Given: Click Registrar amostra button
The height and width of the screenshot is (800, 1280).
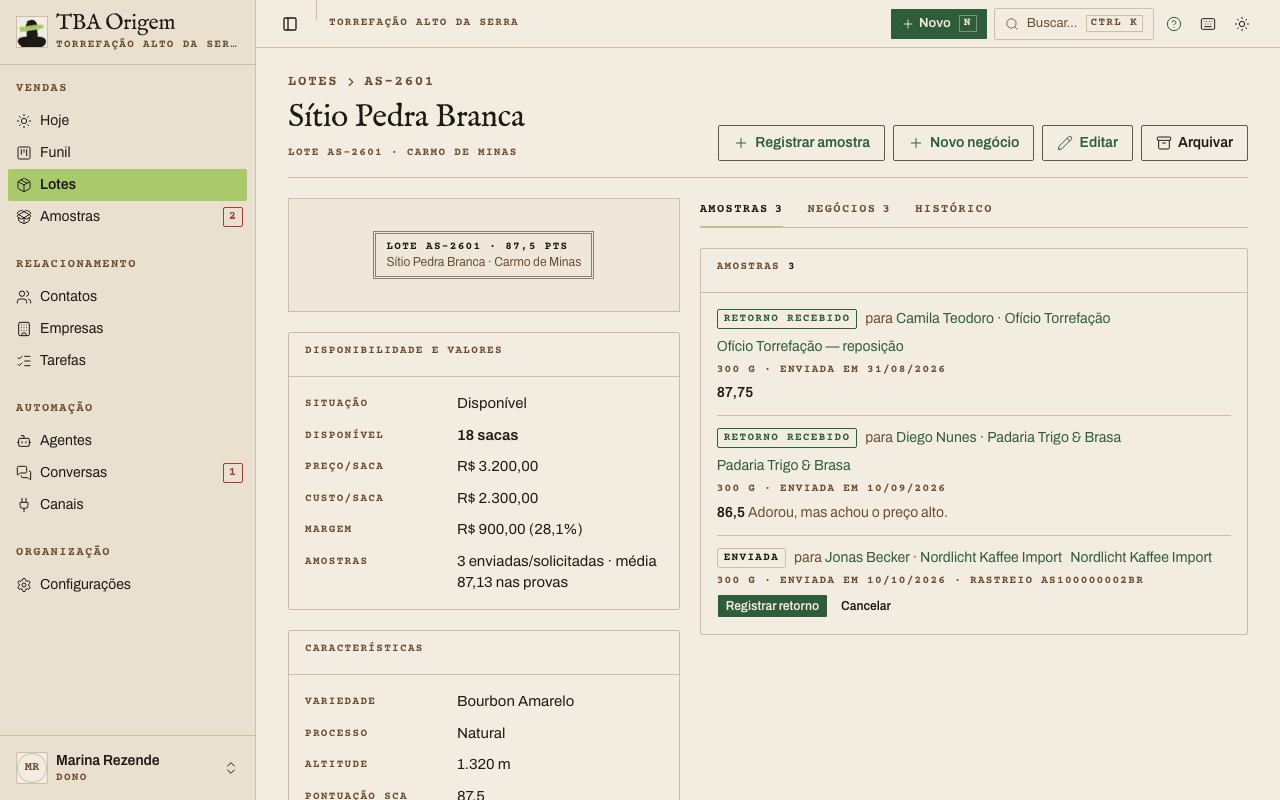Looking at the screenshot, I should coord(801,143).
